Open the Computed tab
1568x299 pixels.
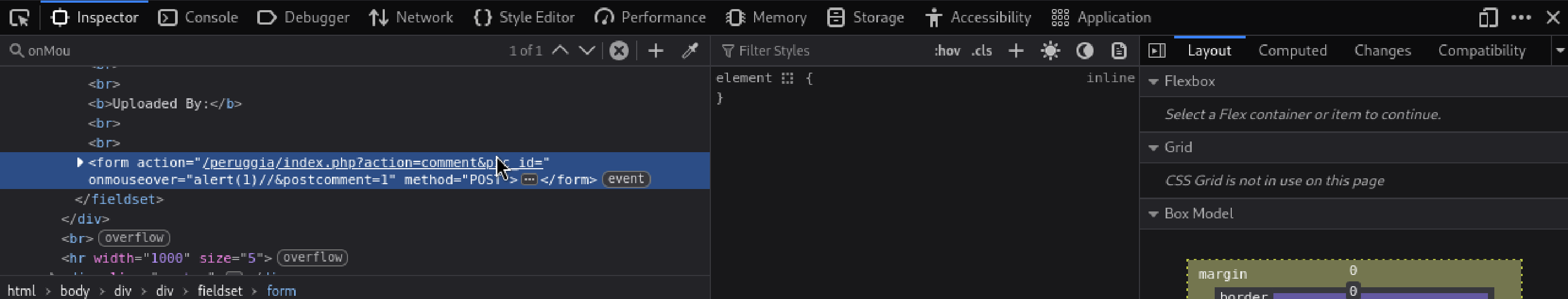[x=1292, y=51]
